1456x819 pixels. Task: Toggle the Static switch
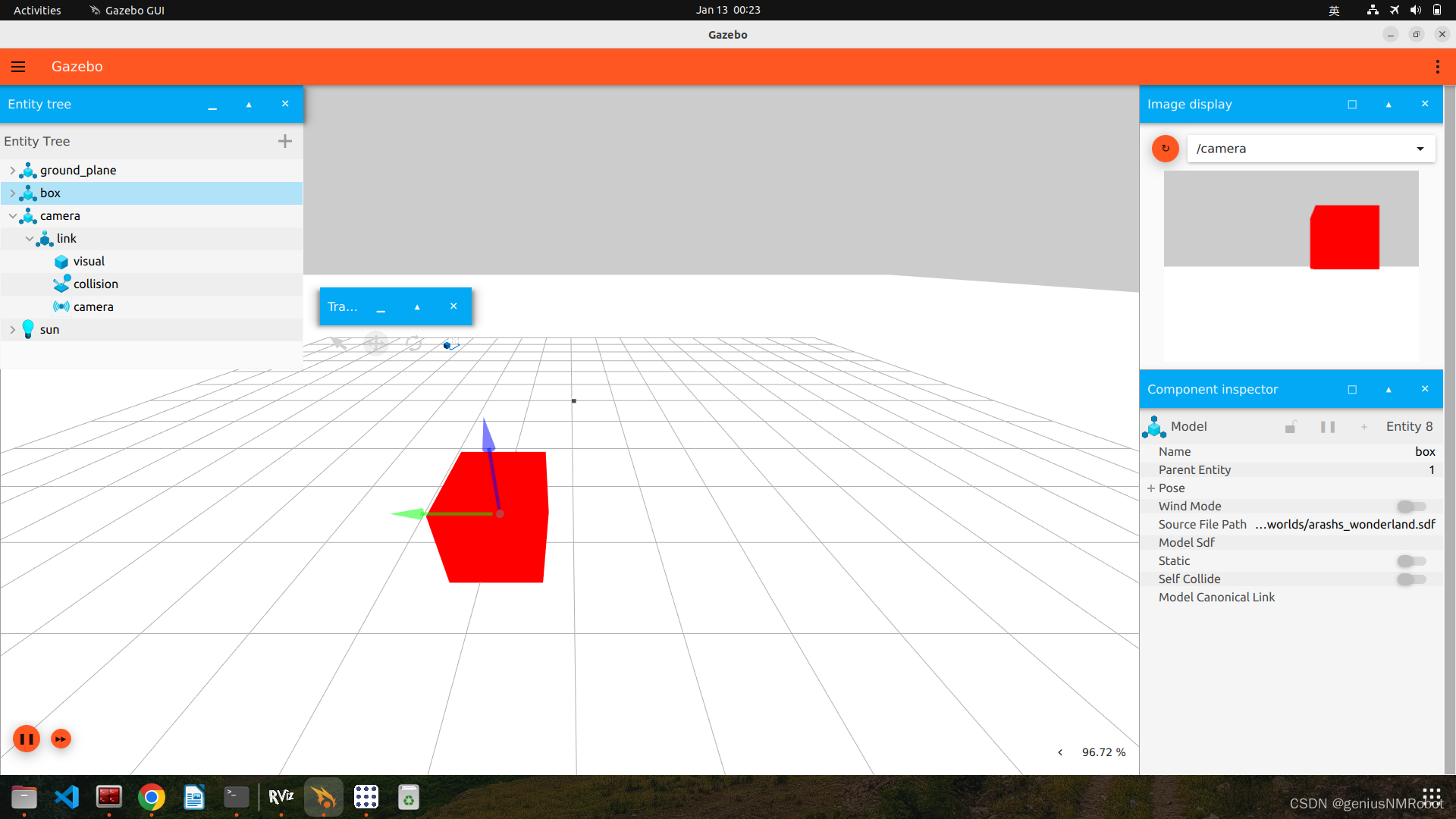tap(1410, 561)
